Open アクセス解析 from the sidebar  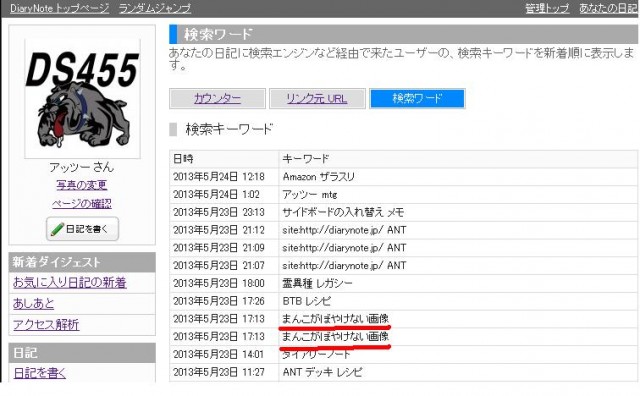[46, 325]
